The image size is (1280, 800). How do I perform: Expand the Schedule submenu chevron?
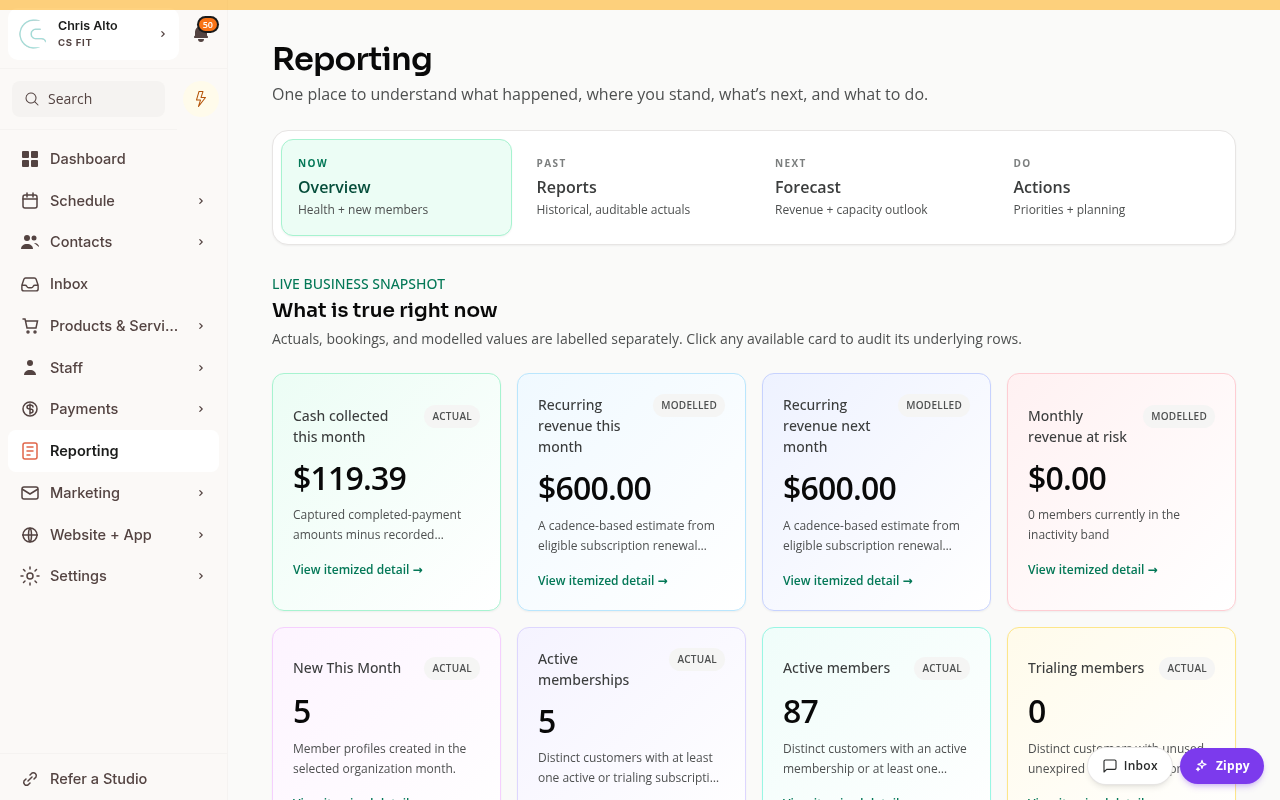[x=201, y=201]
